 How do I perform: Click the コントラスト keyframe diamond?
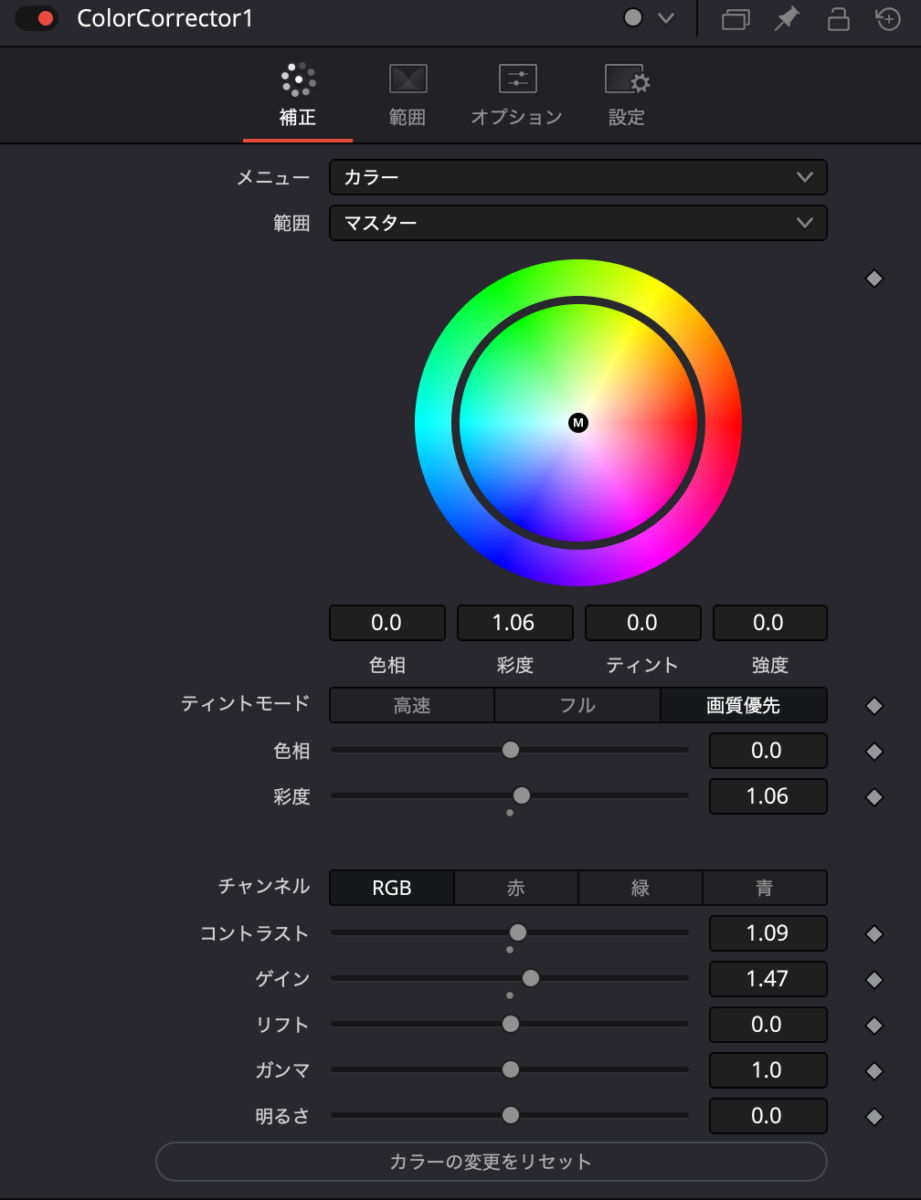(874, 934)
